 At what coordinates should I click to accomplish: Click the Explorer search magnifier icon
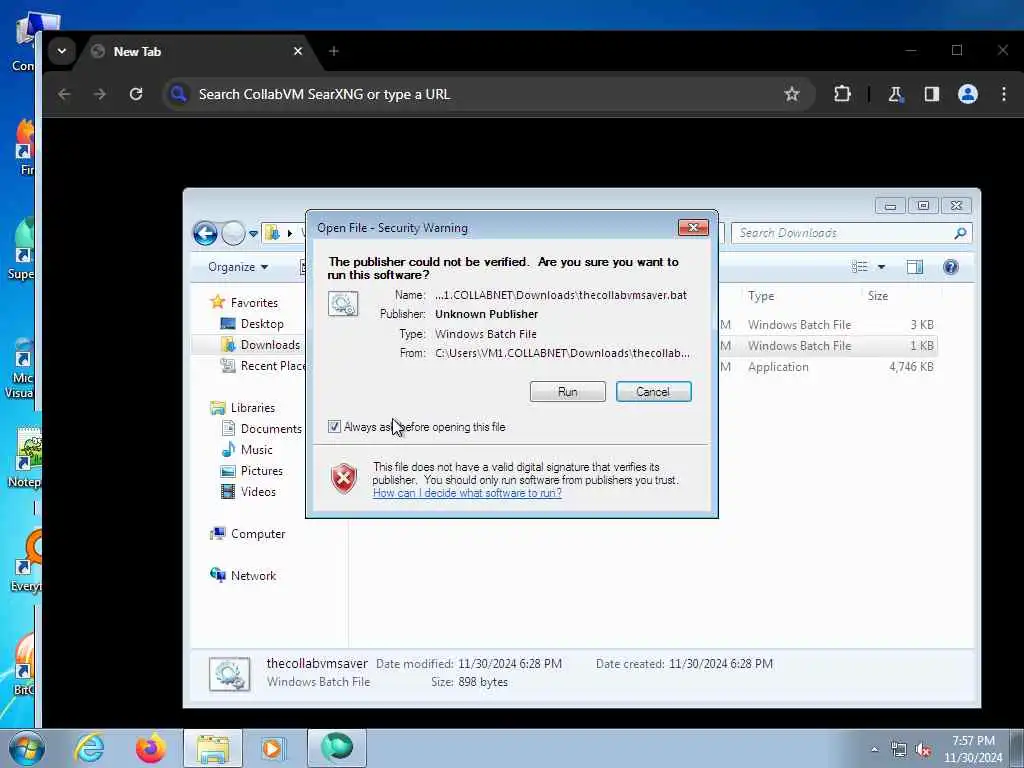click(x=960, y=233)
